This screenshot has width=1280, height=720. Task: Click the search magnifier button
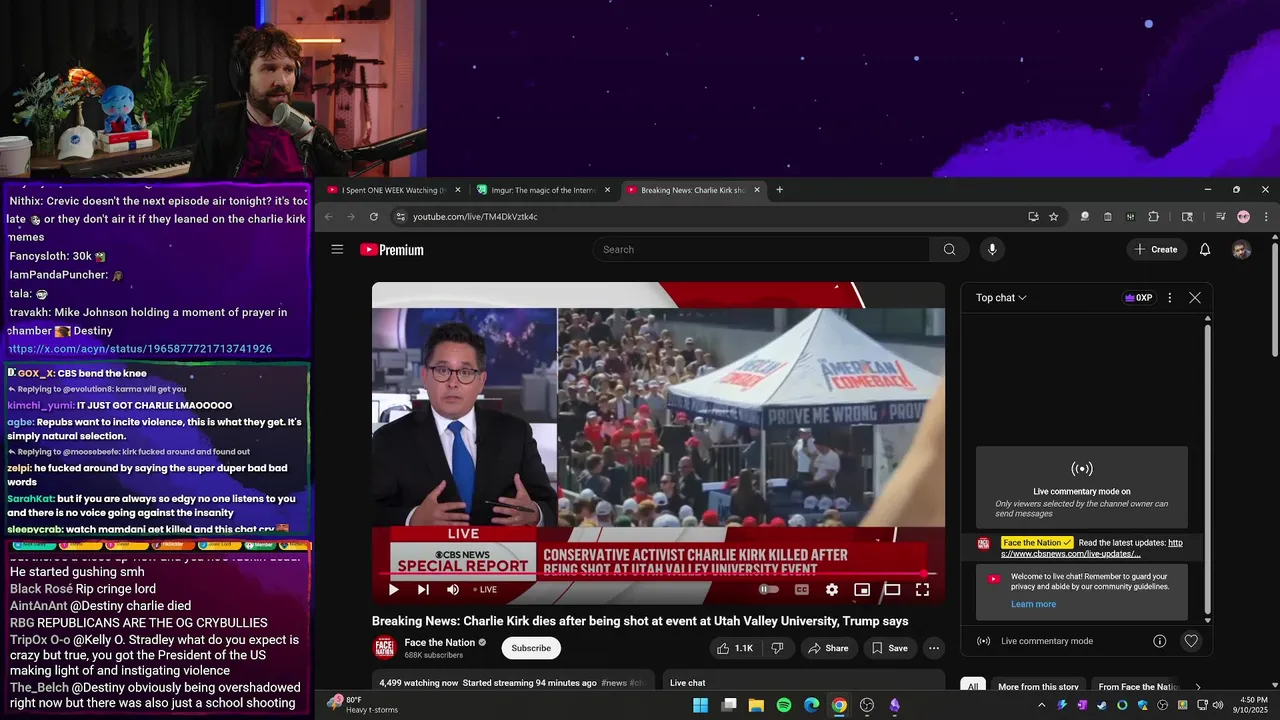point(949,250)
